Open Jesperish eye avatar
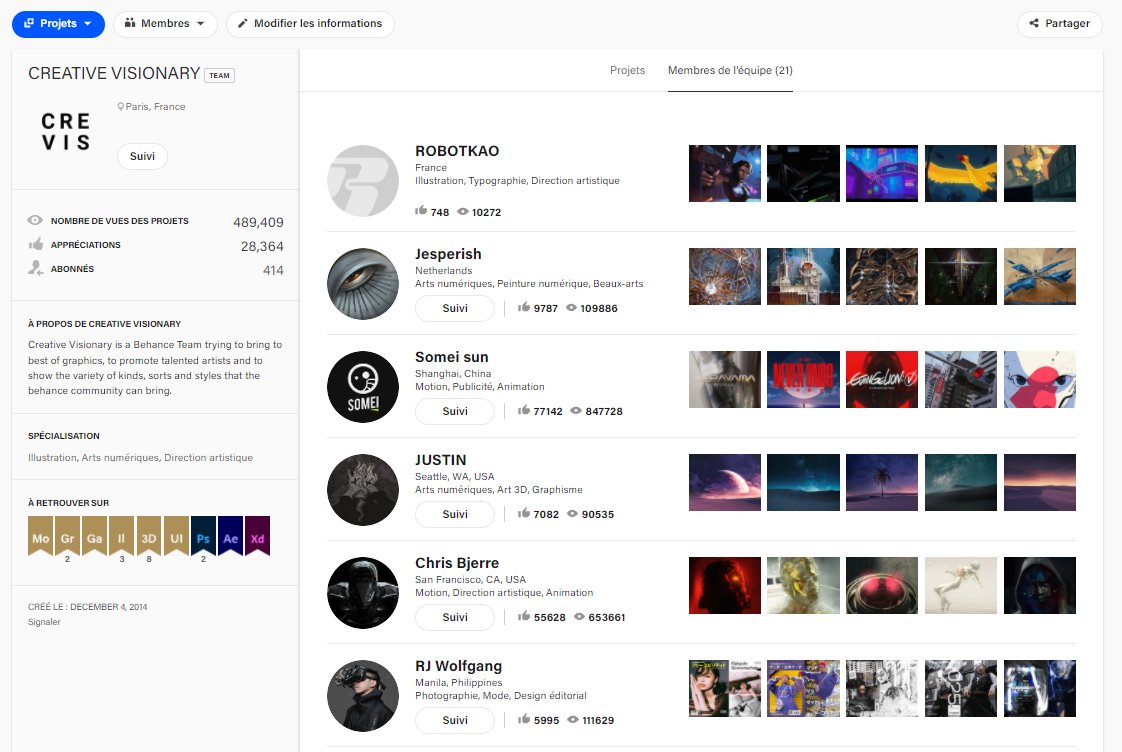 pos(363,284)
